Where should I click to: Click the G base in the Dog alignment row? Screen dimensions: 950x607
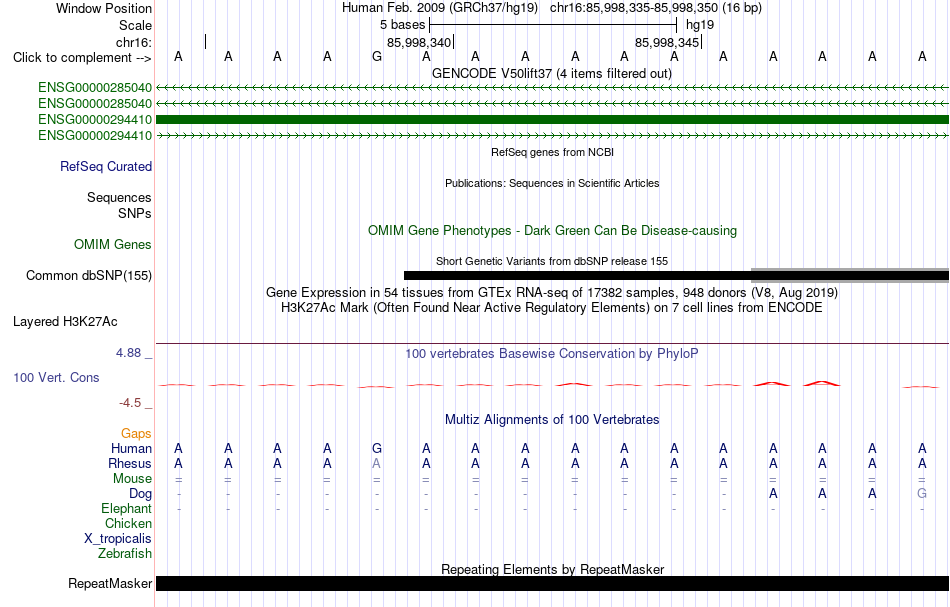tap(922, 493)
